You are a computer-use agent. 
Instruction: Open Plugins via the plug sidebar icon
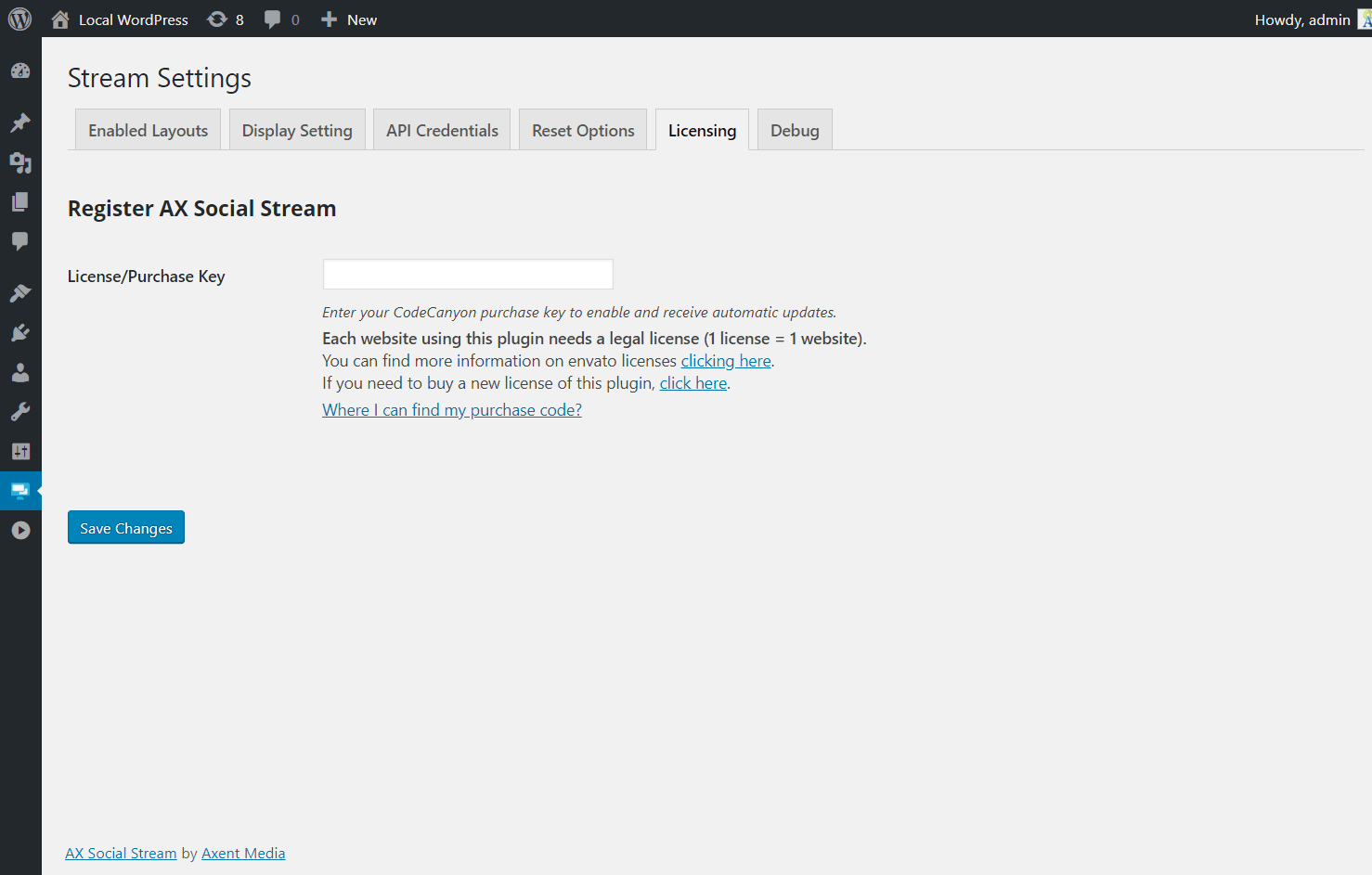point(20,333)
